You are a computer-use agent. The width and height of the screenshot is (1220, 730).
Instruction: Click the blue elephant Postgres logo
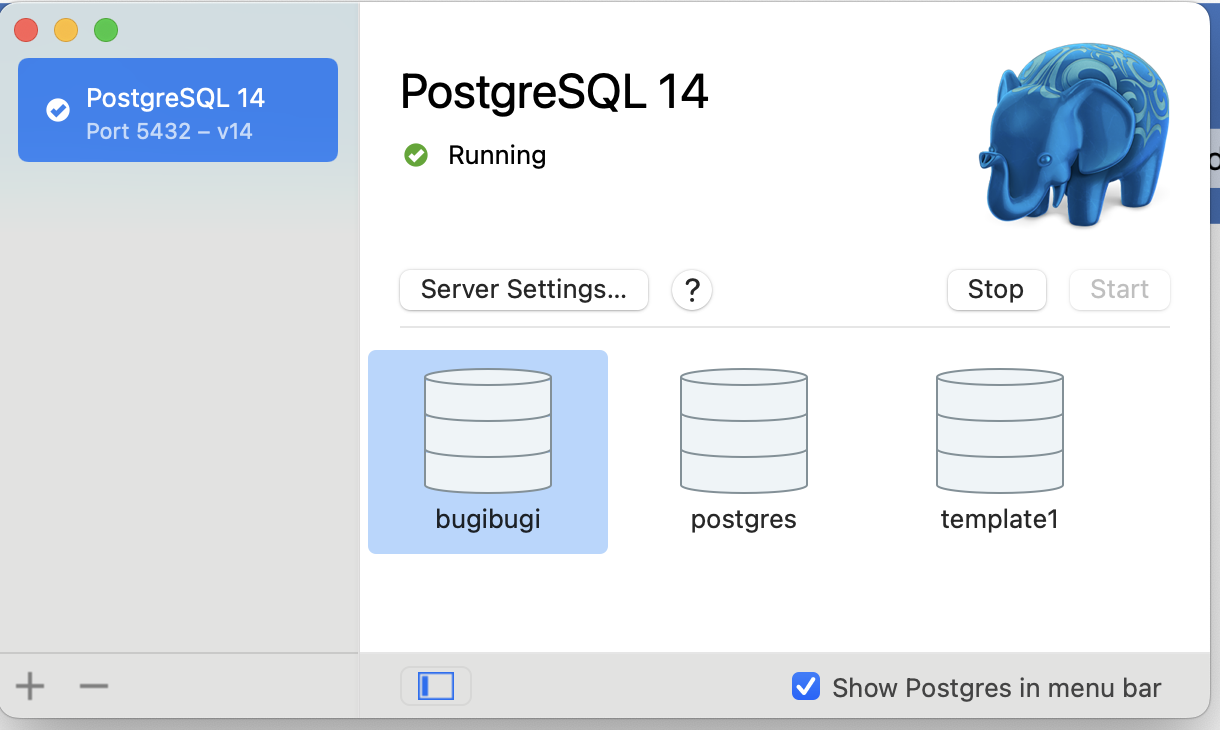click(x=1077, y=133)
